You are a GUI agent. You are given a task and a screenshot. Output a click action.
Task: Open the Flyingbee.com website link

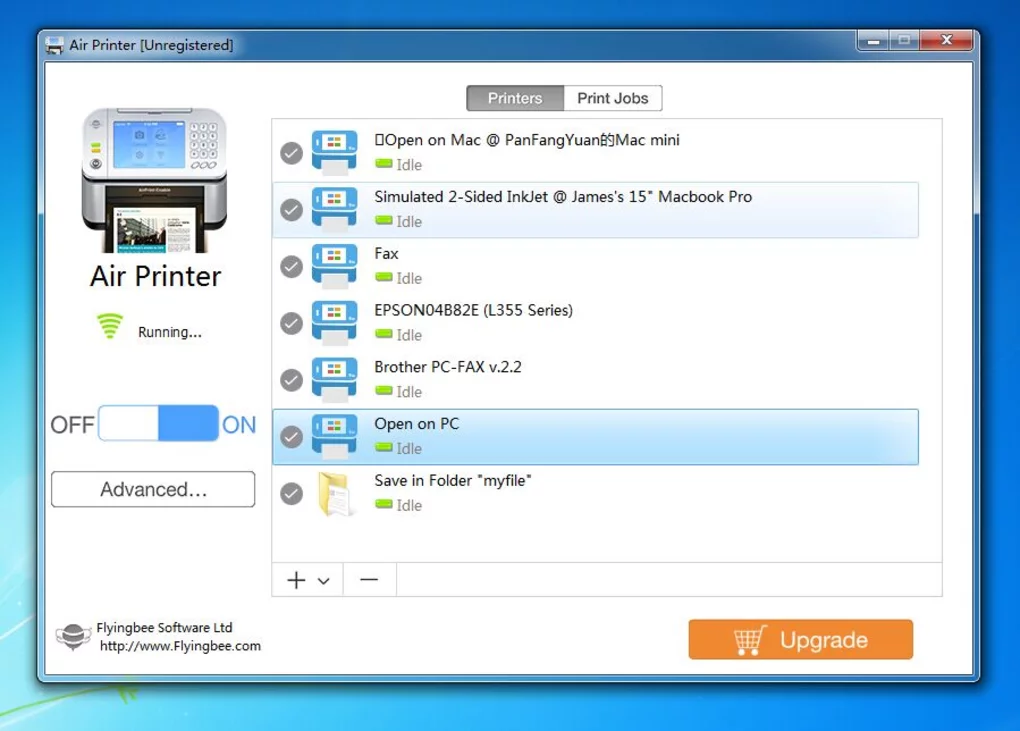pos(180,646)
